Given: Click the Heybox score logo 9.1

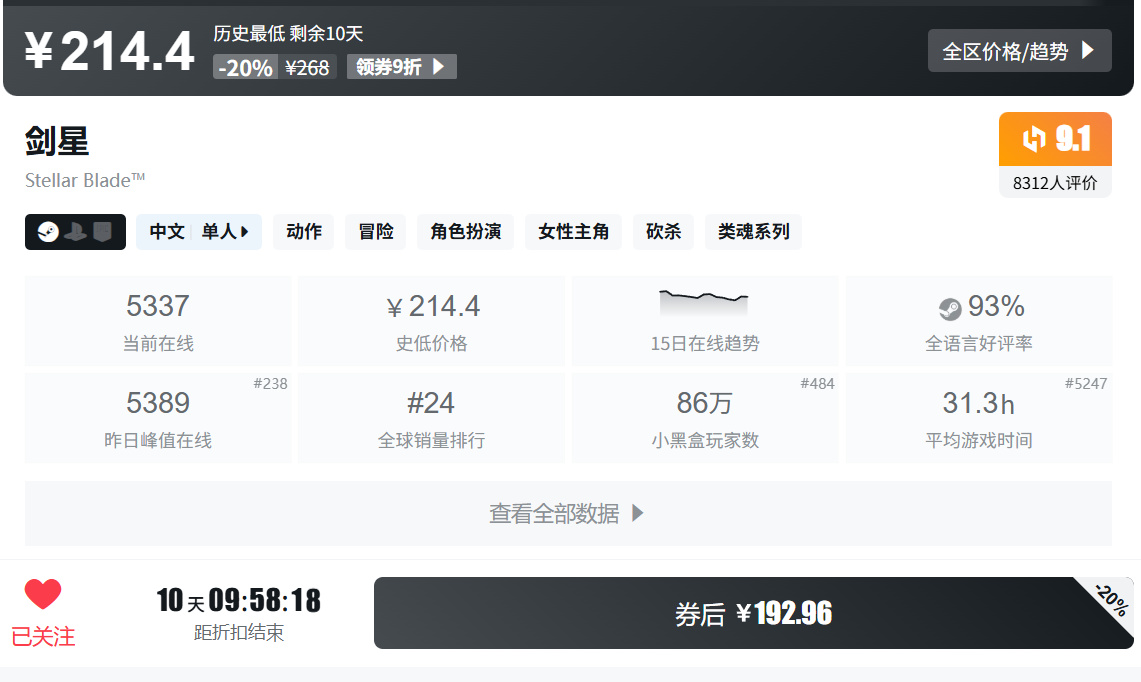Looking at the screenshot, I should [x=1055, y=138].
